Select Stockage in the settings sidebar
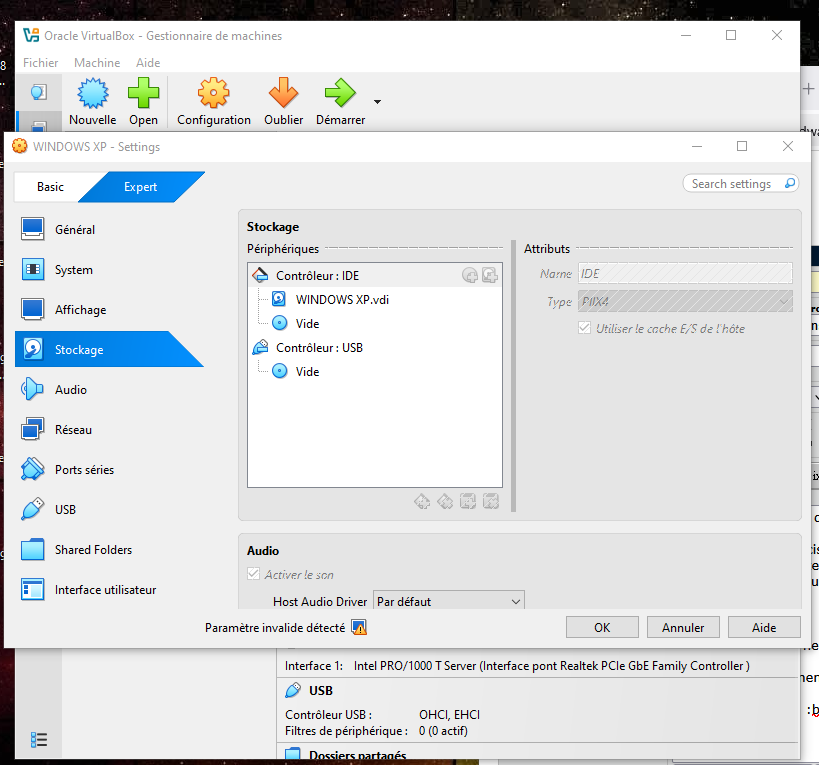The width and height of the screenshot is (819, 765). pos(79,350)
